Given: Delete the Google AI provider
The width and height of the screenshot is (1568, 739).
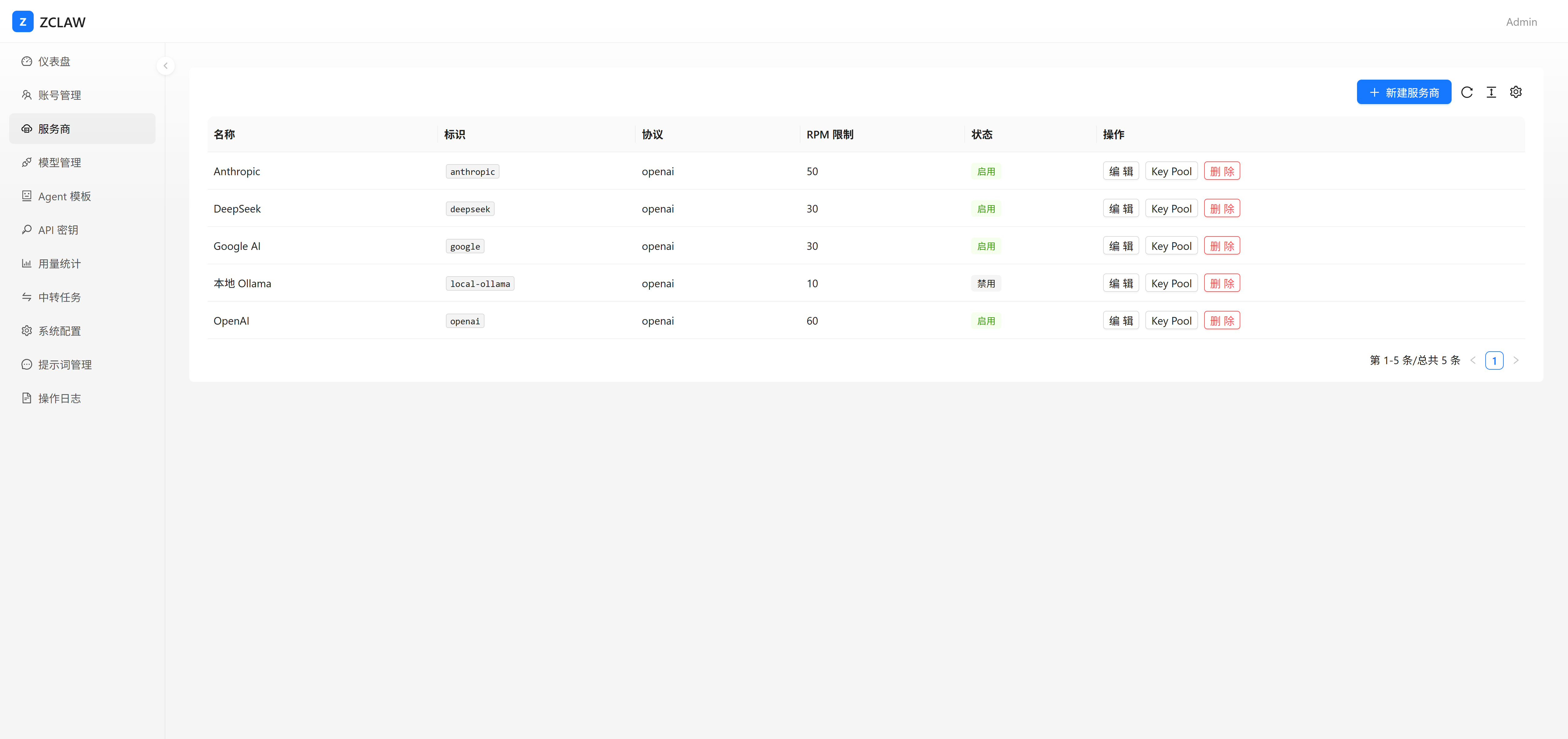Looking at the screenshot, I should pos(1221,246).
